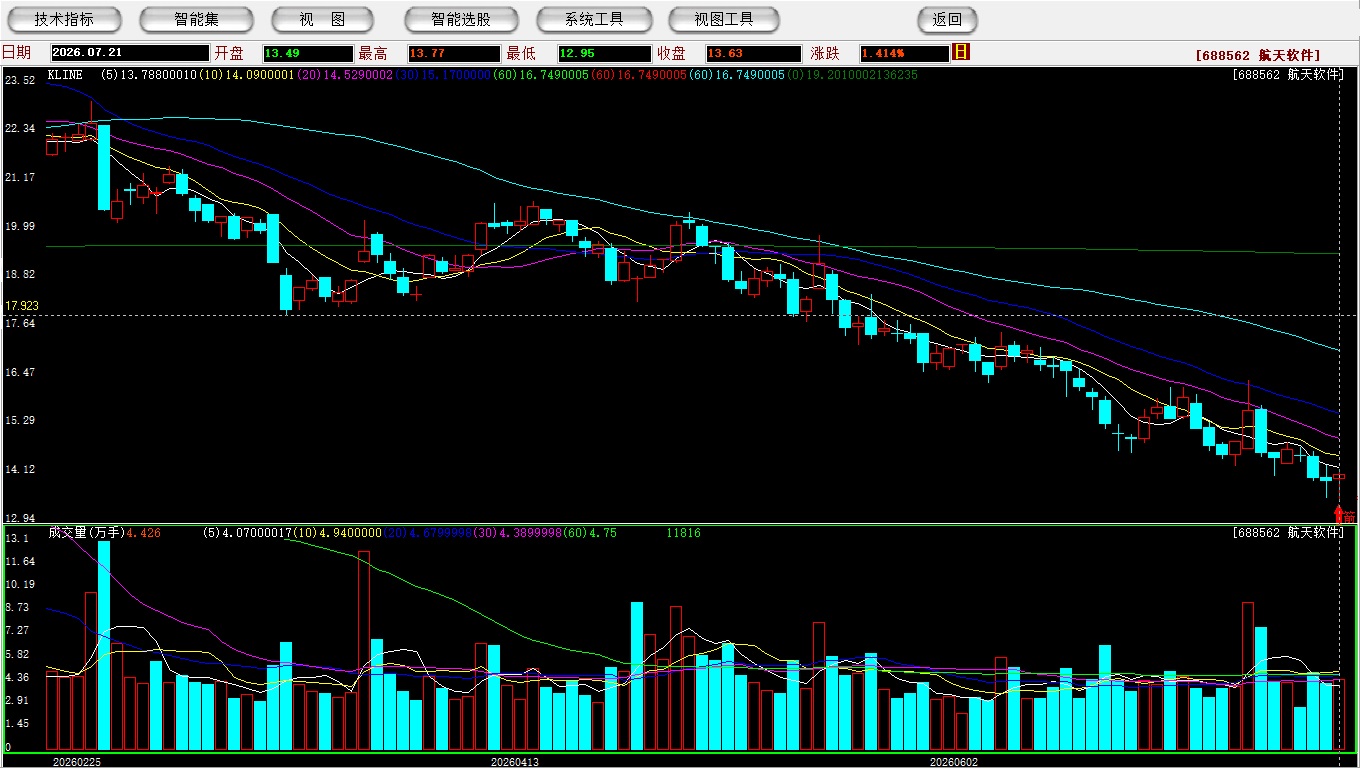1360x768 pixels.
Task: Click the 收盘 value field 13.63
Action: tap(753, 53)
